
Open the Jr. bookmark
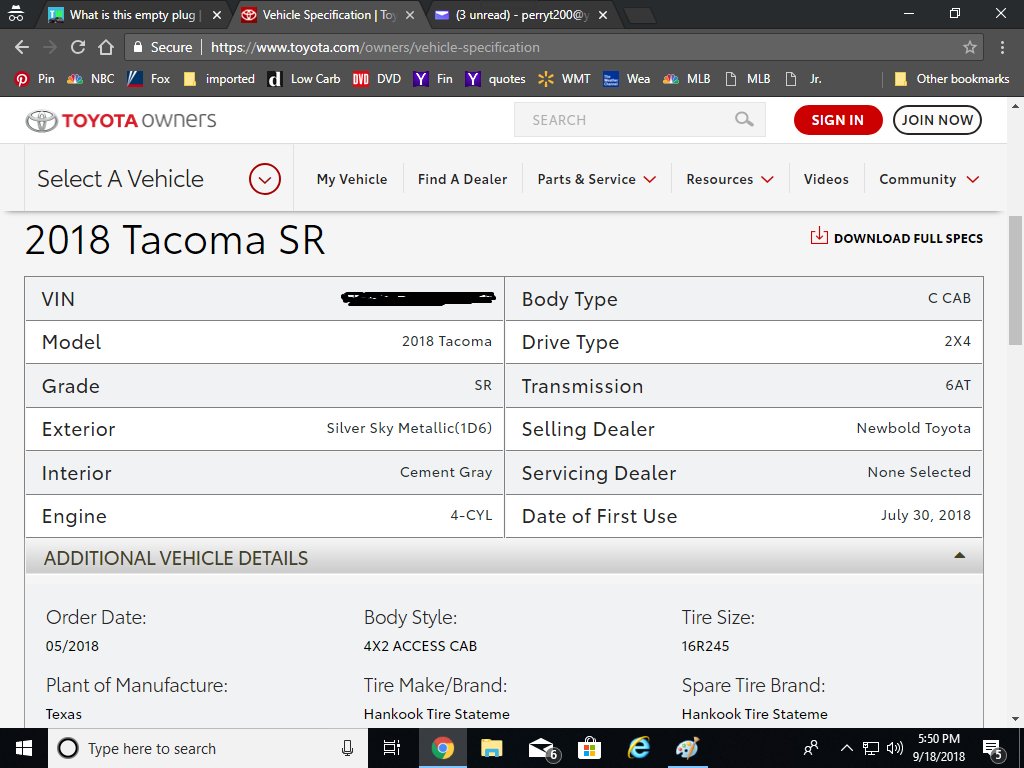pyautogui.click(x=803, y=79)
